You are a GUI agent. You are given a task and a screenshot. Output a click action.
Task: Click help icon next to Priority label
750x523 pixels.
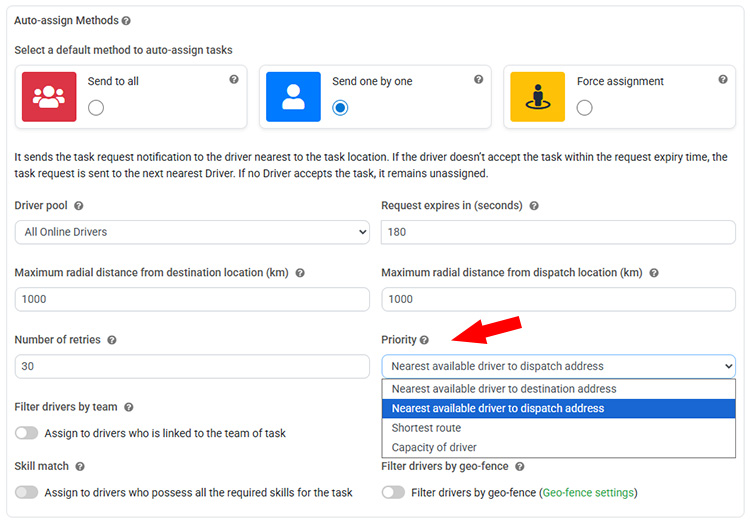(424, 340)
